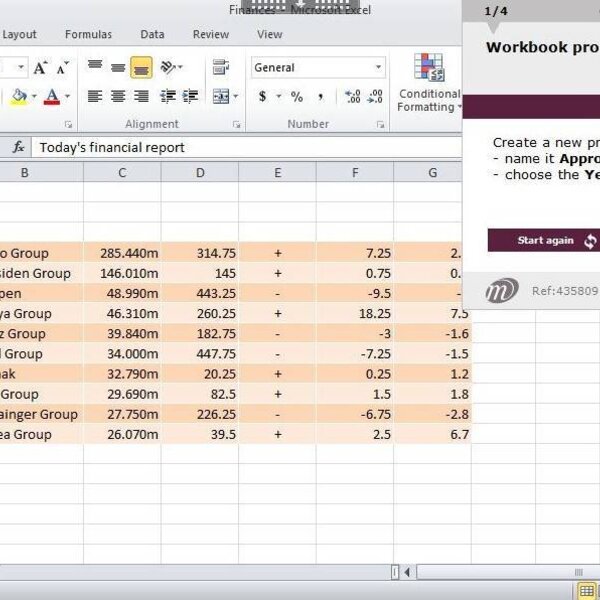Apply Percent Style

tap(297, 96)
